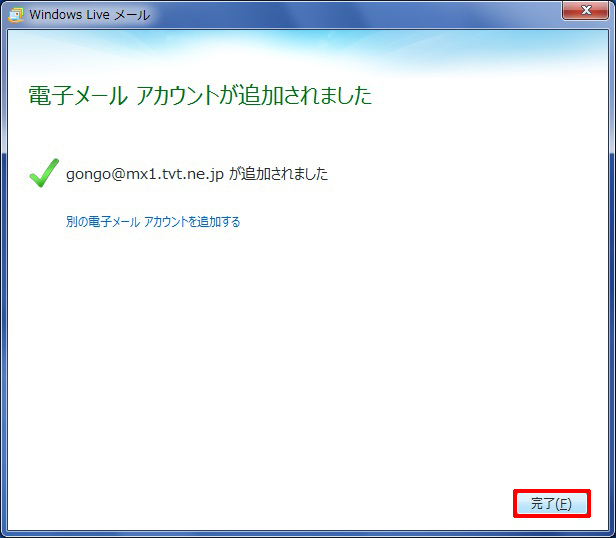
Task: Click the 電子メール アカウントが追加されました heading
Action: [x=200, y=95]
